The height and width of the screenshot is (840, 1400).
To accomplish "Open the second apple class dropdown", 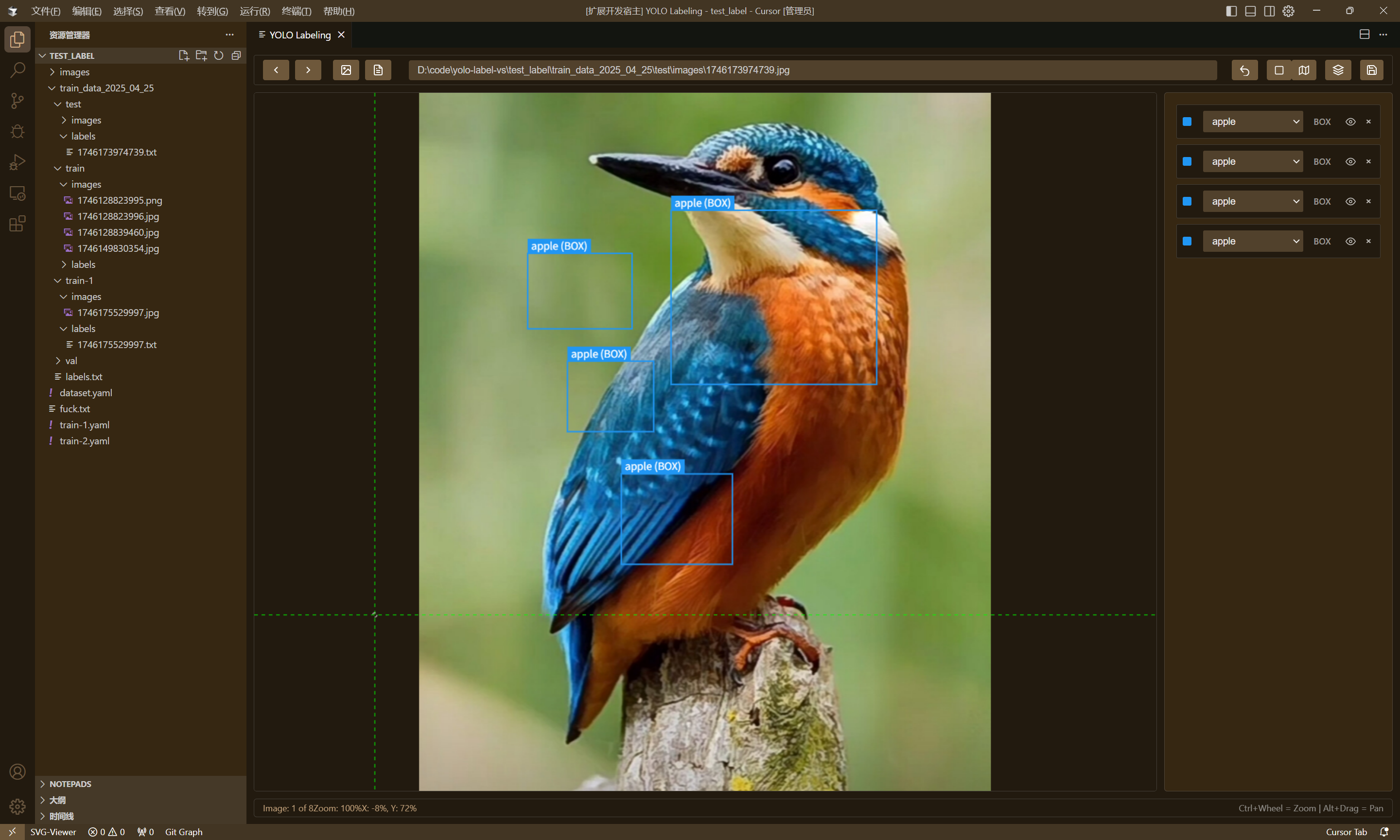I will tap(1252, 162).
